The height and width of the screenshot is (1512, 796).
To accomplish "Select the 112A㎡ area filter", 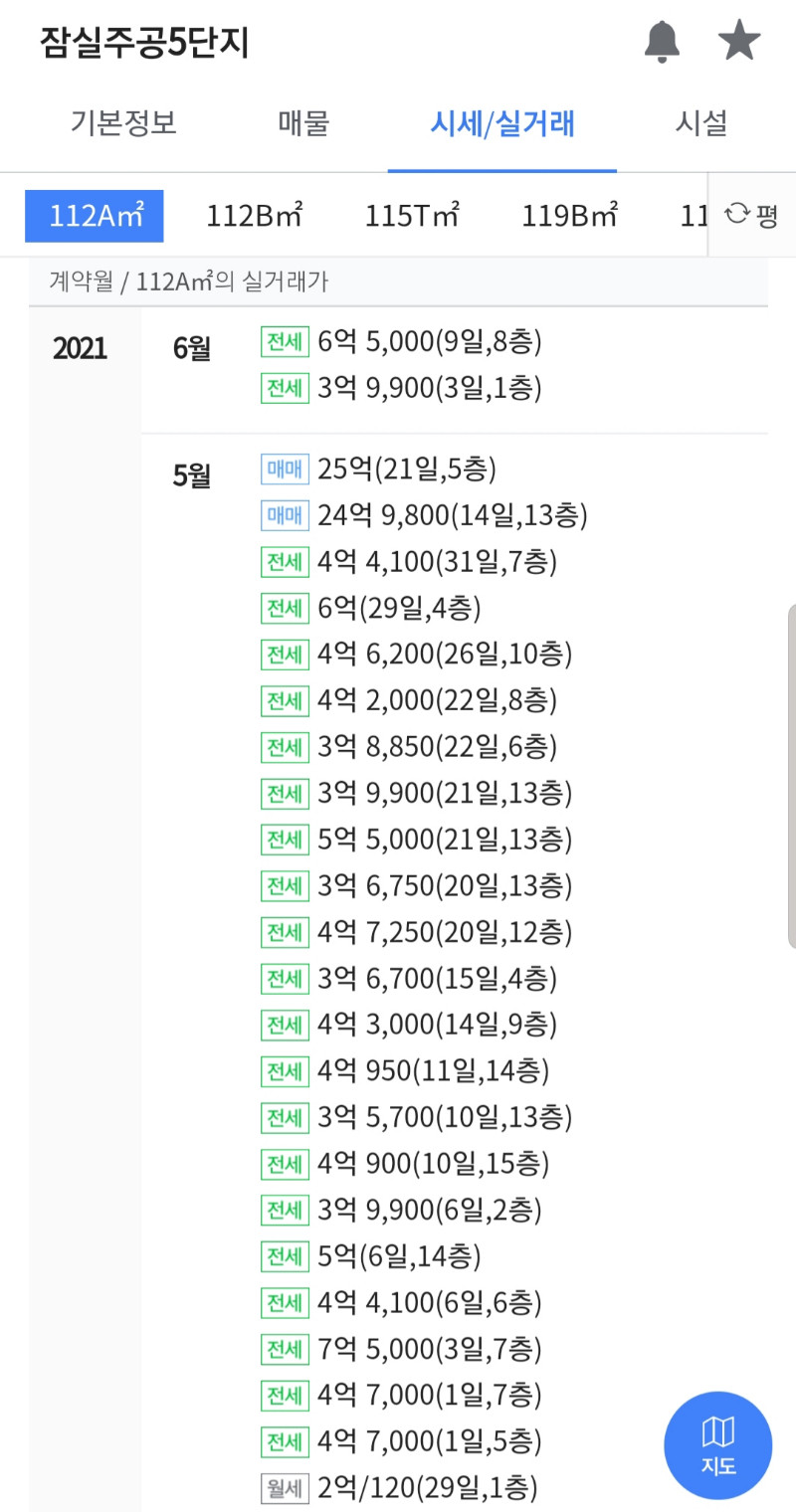I will point(95,216).
